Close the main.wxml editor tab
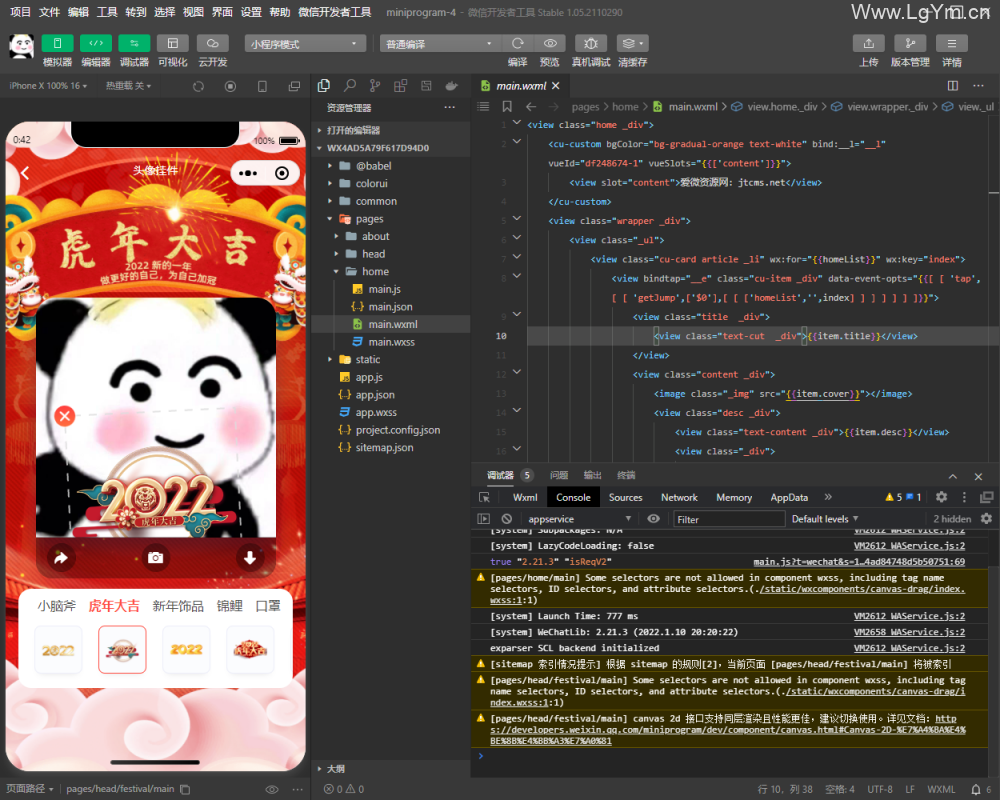 pos(556,85)
